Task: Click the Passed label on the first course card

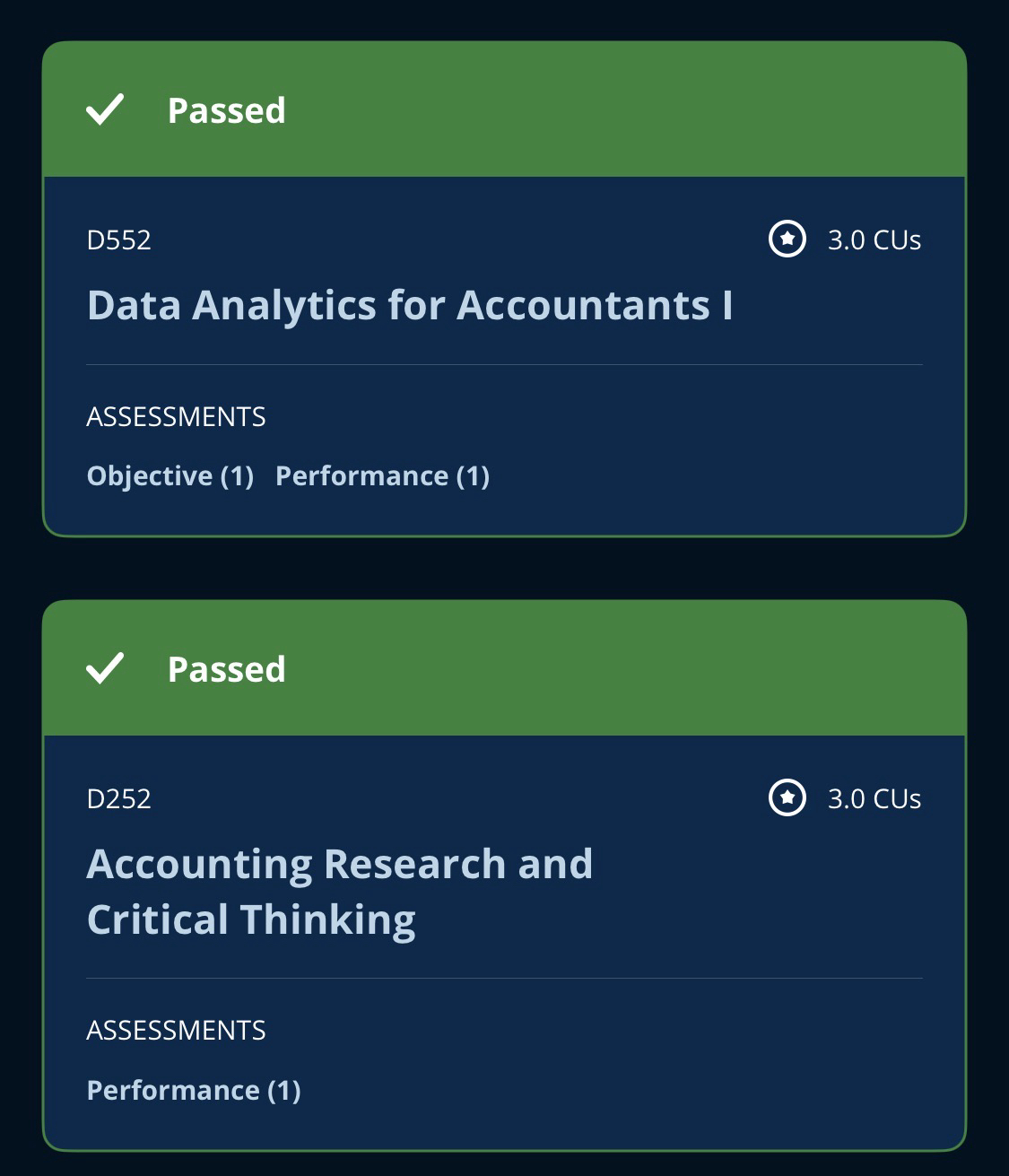Action: pos(226,110)
